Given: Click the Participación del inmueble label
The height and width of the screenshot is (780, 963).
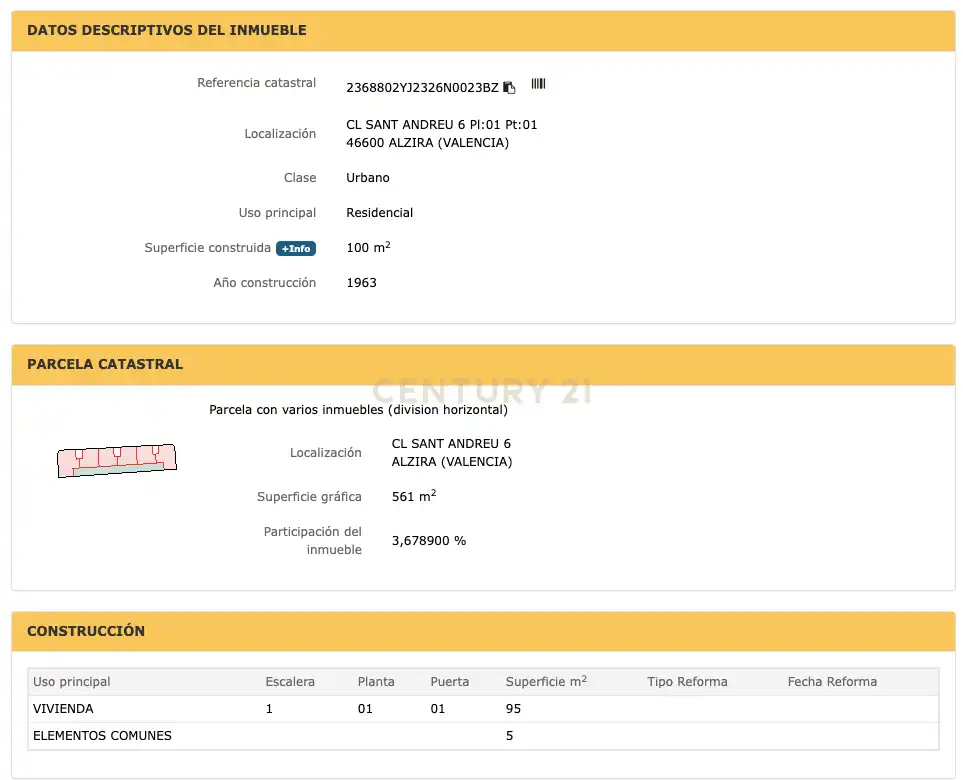Looking at the screenshot, I should [x=313, y=540].
